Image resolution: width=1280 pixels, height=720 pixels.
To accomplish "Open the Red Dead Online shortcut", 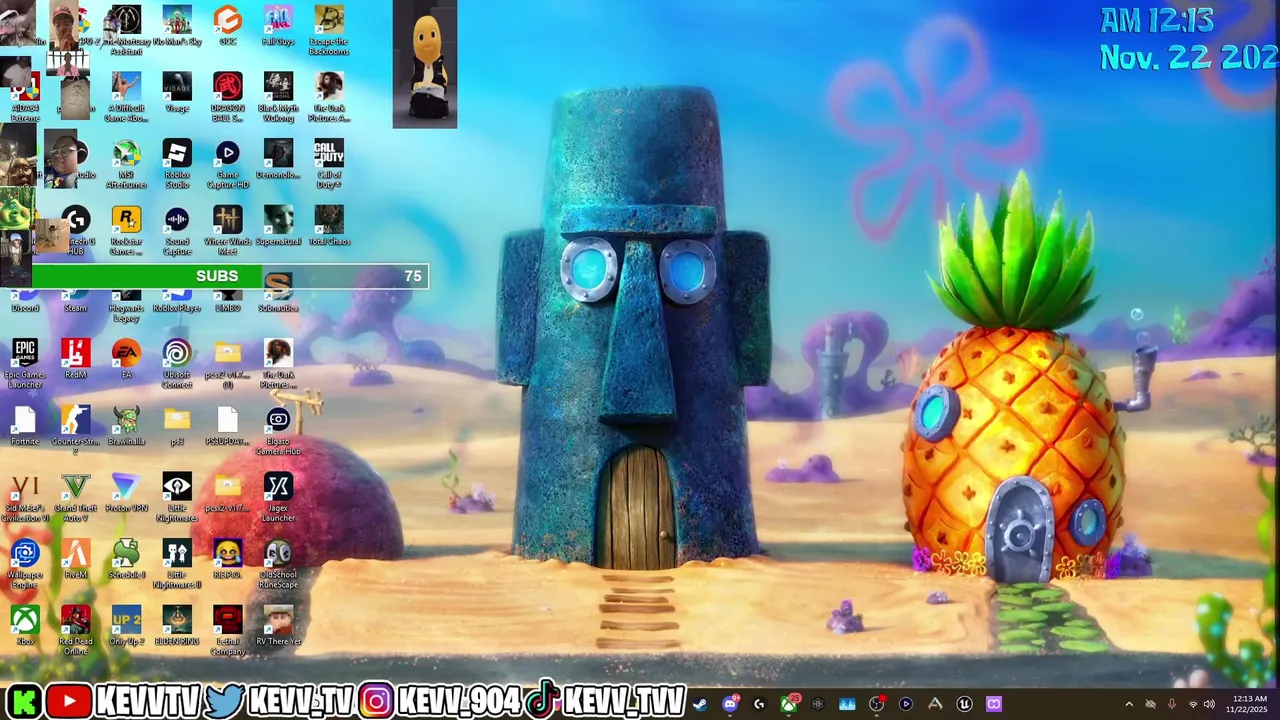I will [x=75, y=631].
